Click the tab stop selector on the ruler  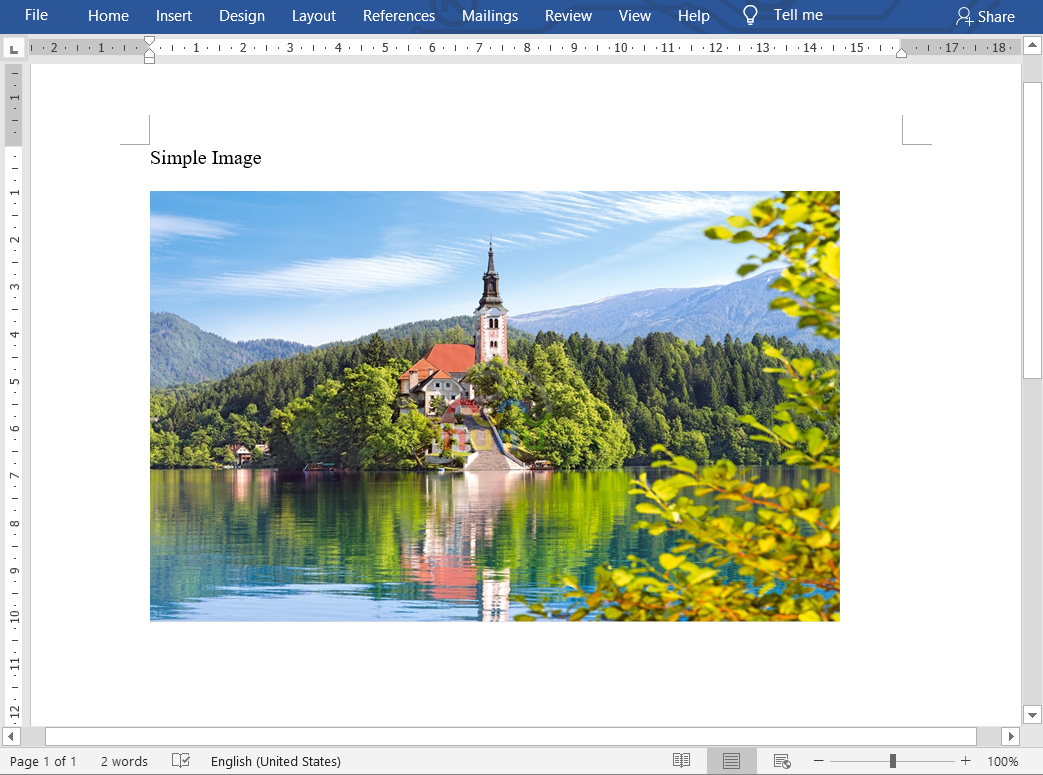tap(14, 46)
